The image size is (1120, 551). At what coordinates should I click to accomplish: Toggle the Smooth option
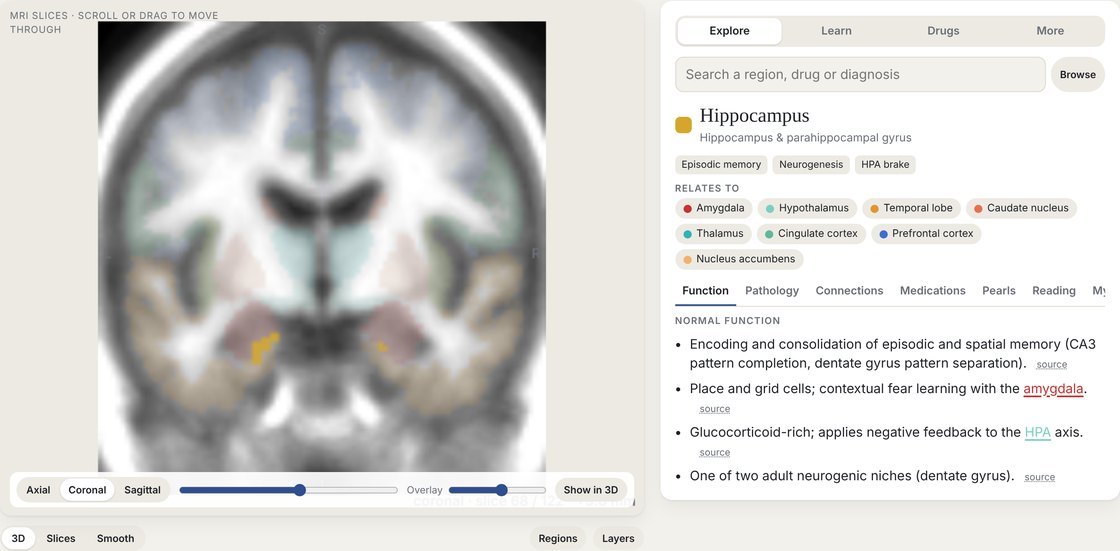116,539
